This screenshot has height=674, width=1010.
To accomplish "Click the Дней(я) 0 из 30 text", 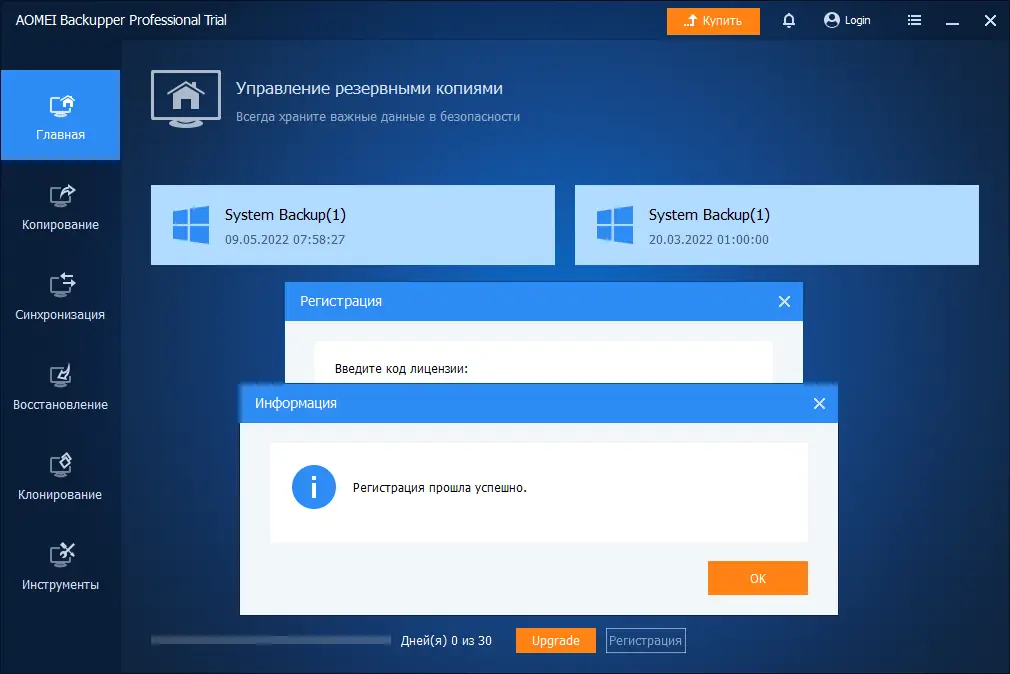I will pos(446,640).
